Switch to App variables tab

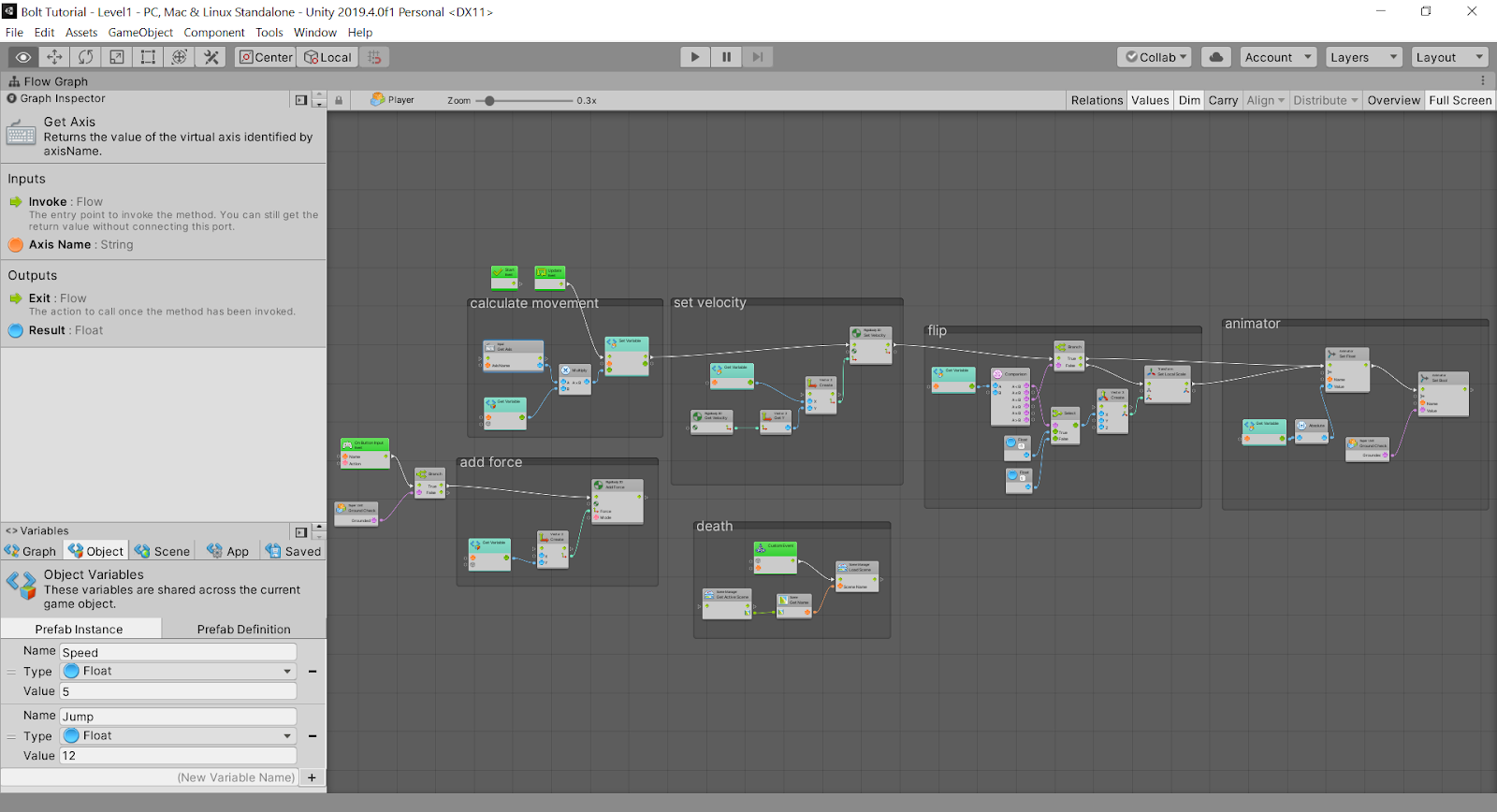[x=227, y=551]
